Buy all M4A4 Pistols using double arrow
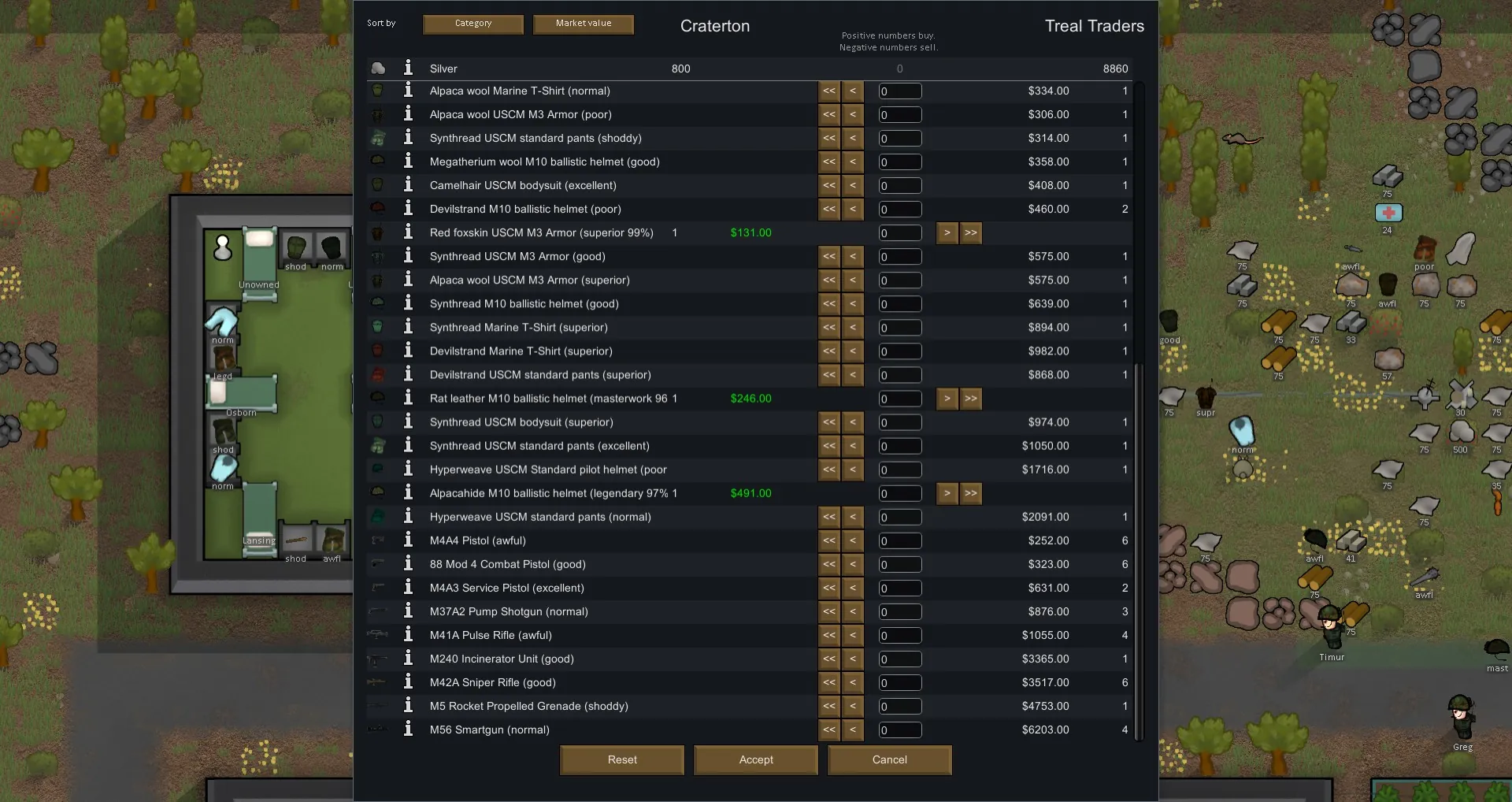Viewport: 1512px width, 802px height. 829,540
